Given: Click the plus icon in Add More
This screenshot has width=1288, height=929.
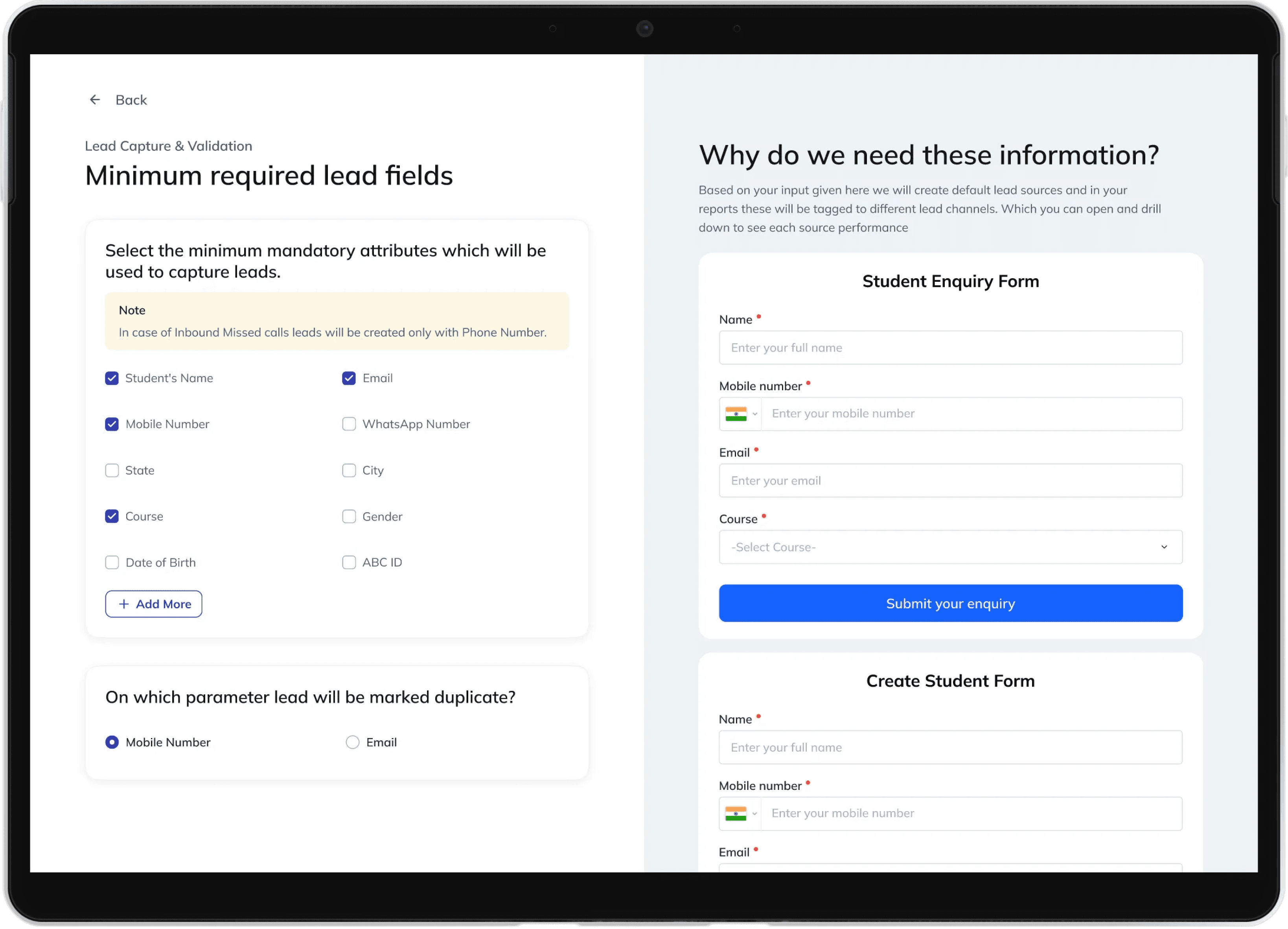Looking at the screenshot, I should (124, 604).
